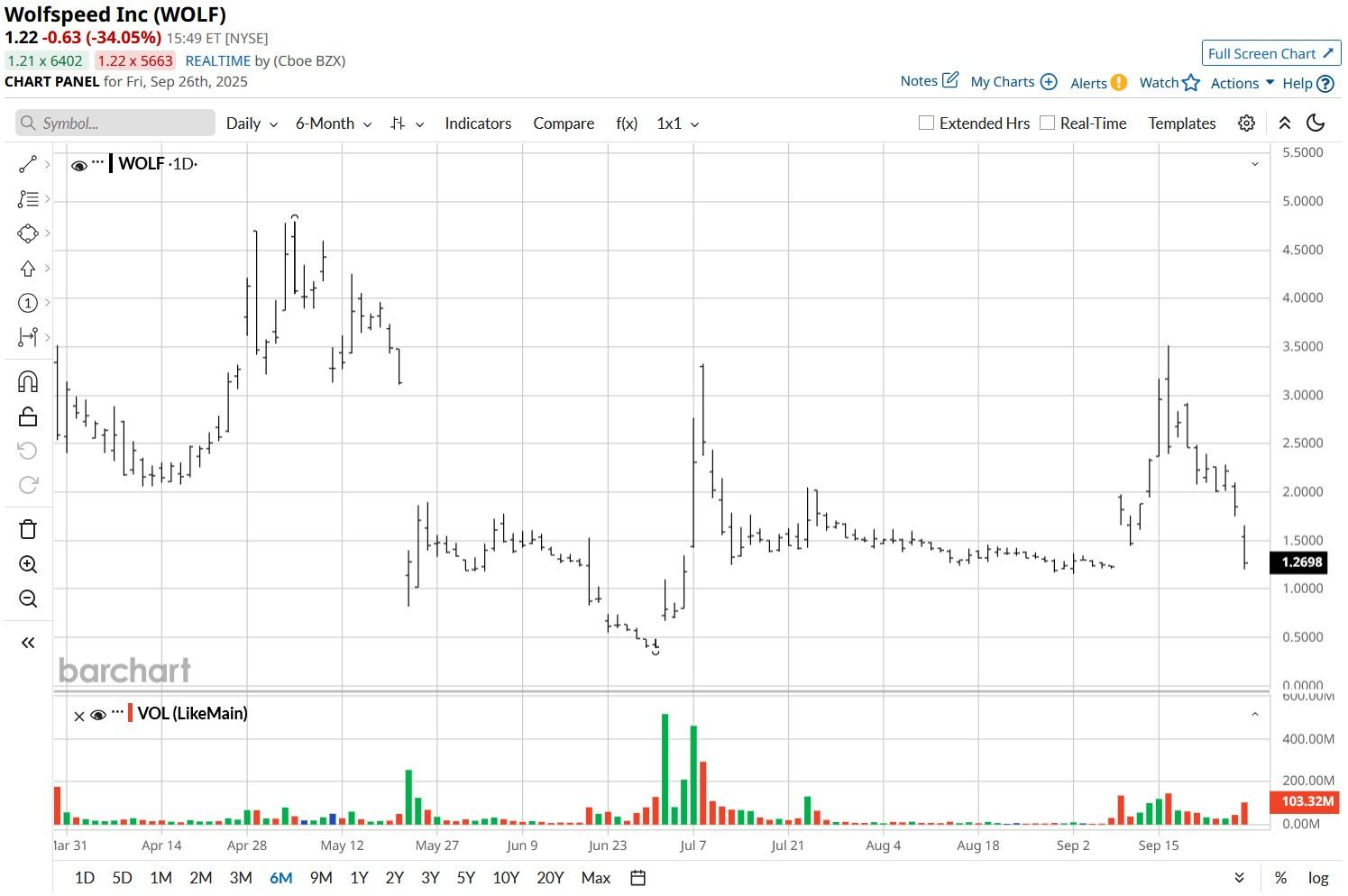
Task: Toggle VOL indicator visibility eye
Action: click(98, 715)
